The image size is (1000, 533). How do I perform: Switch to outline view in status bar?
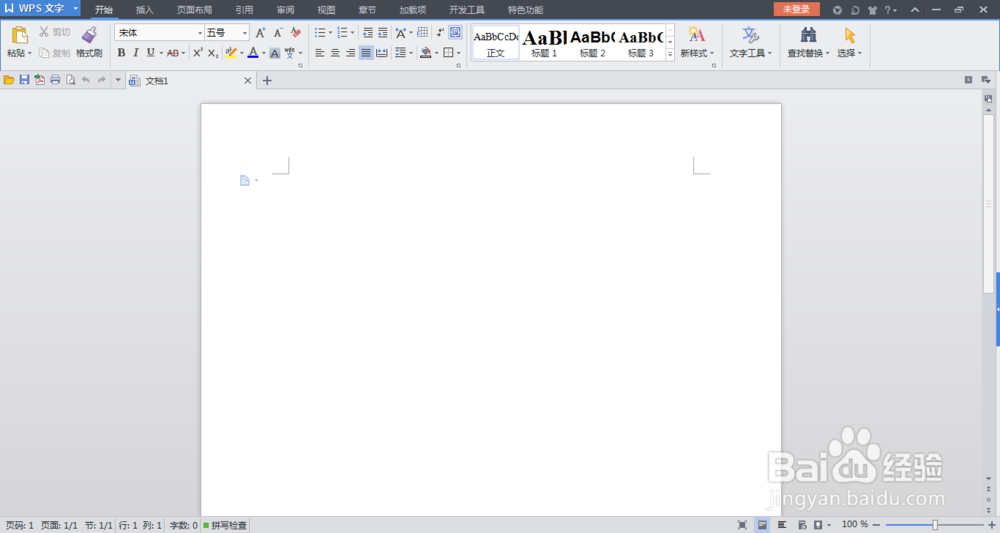click(782, 525)
